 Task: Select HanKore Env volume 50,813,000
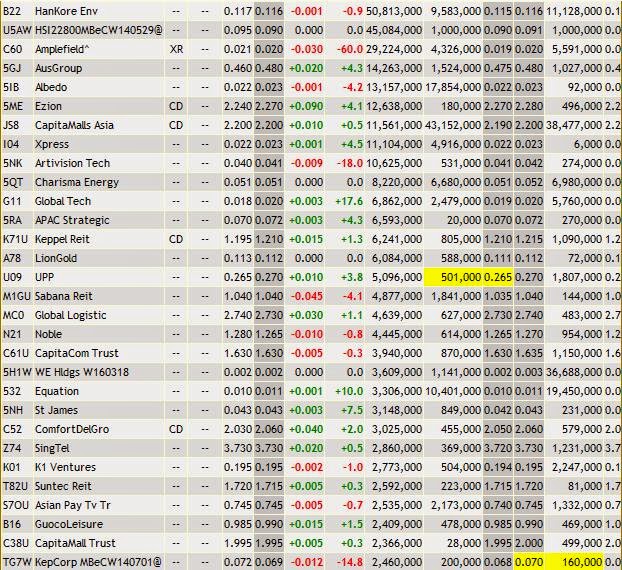click(394, 11)
